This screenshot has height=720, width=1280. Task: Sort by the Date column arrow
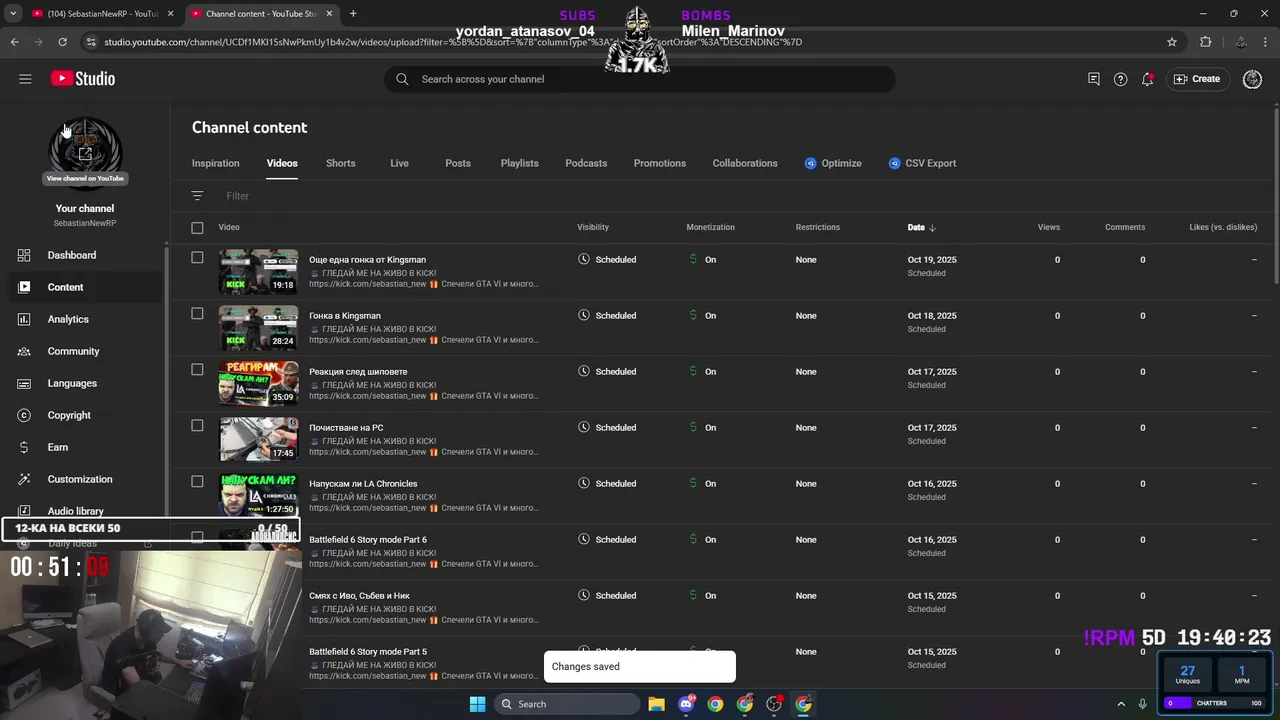tap(932, 228)
